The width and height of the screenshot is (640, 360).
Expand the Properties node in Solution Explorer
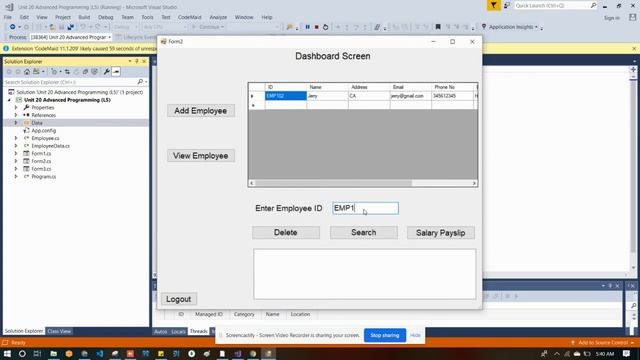(16, 107)
